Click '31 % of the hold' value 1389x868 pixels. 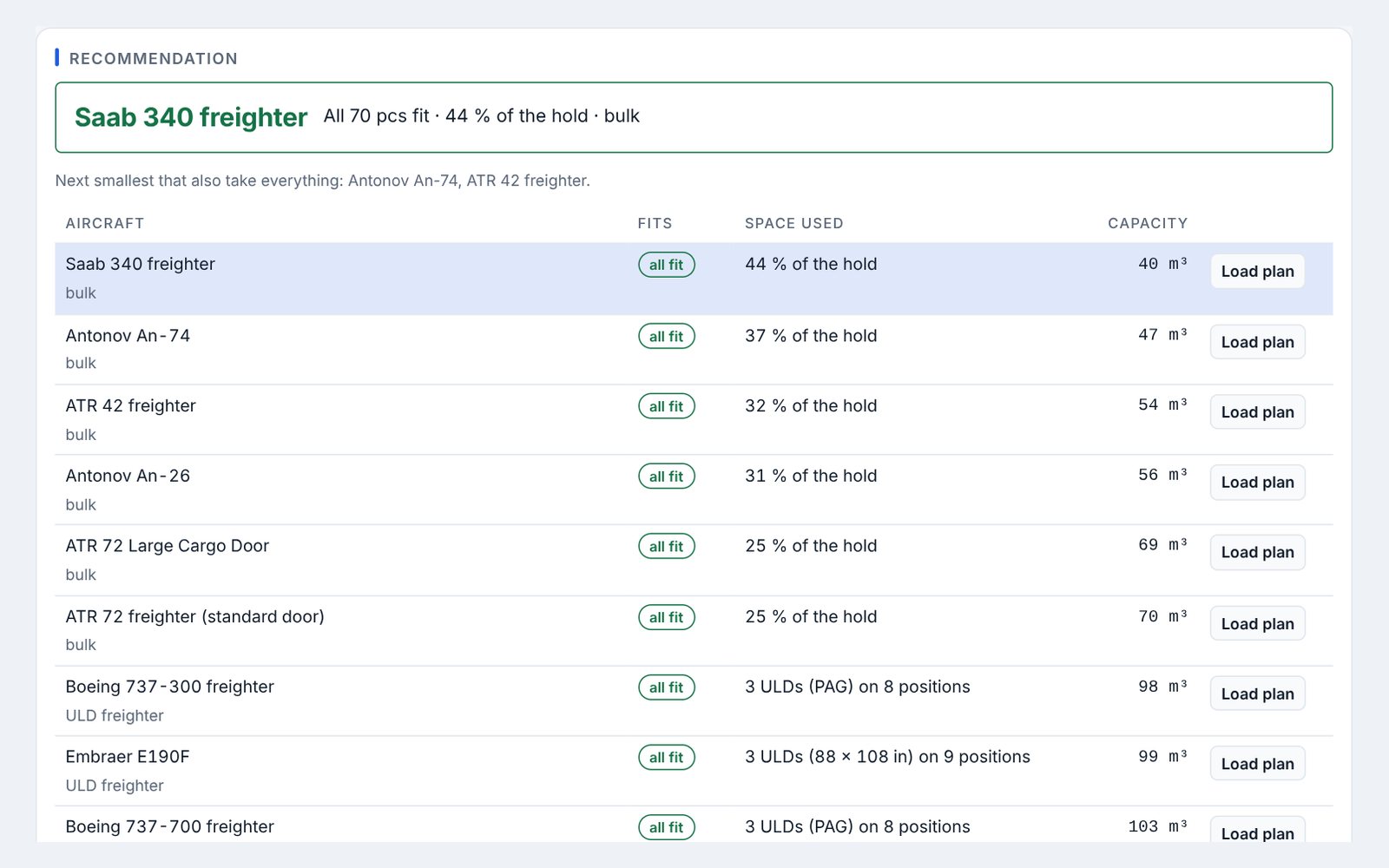[811, 476]
